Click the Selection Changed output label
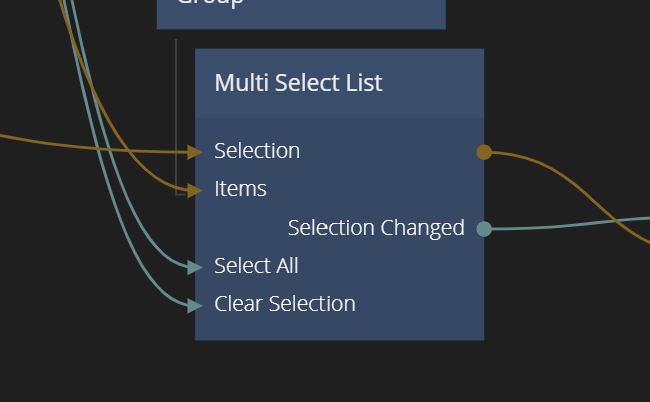 tap(376, 228)
